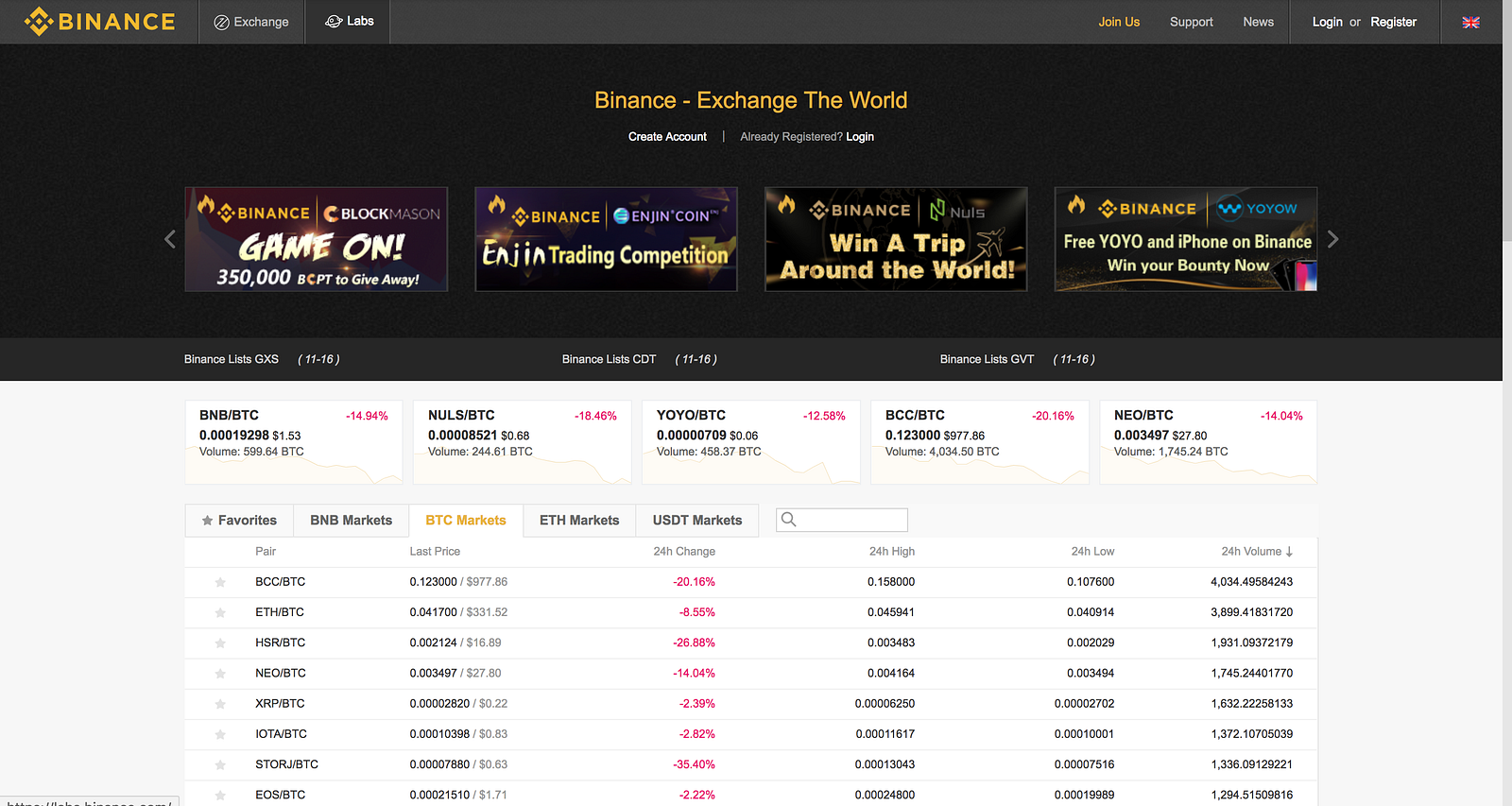This screenshot has width=1512, height=806.
Task: Show previous banner with left arrow
Action: pyautogui.click(x=170, y=239)
